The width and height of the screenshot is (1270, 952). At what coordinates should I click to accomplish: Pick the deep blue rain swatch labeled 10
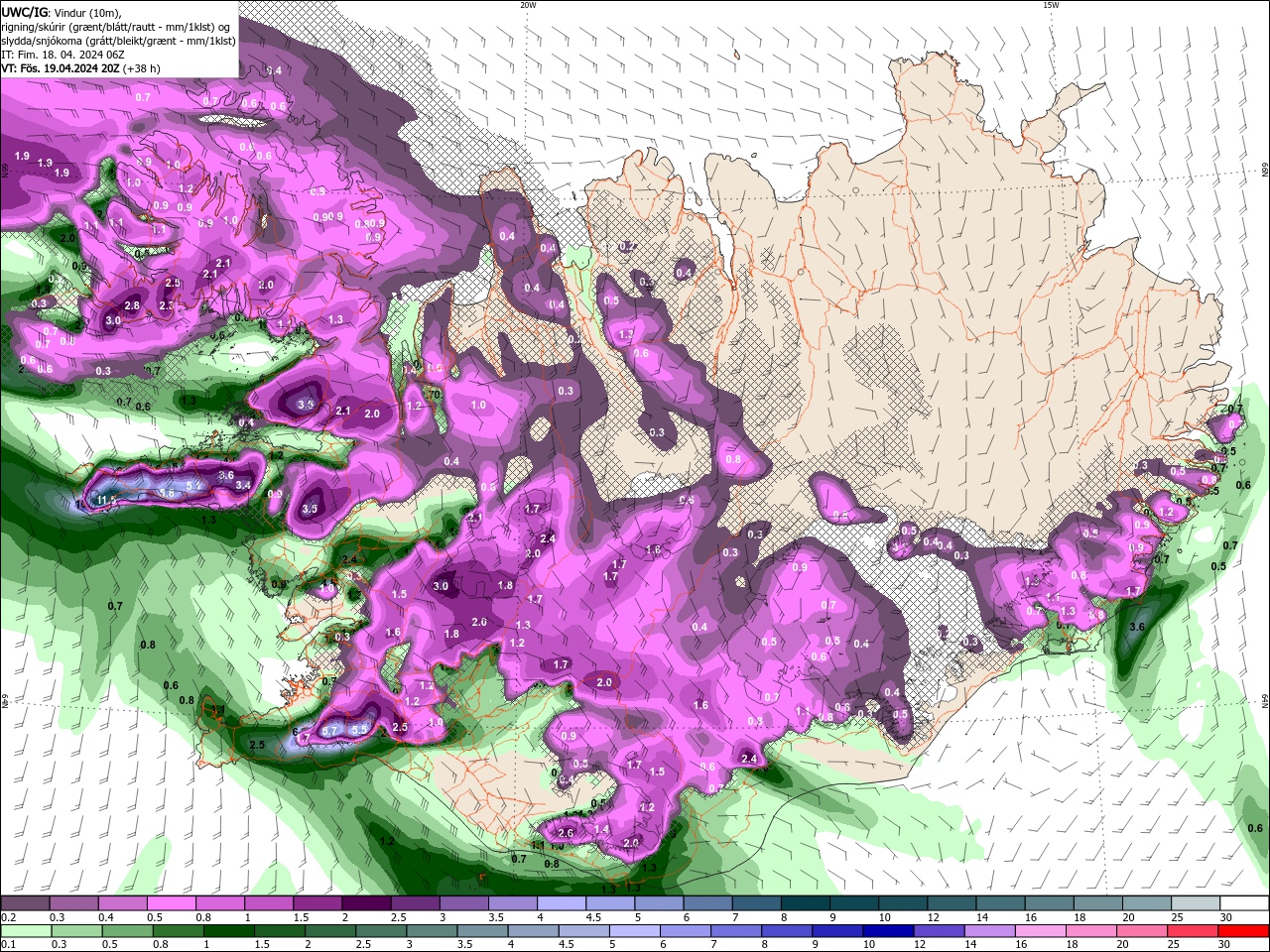[888, 931]
